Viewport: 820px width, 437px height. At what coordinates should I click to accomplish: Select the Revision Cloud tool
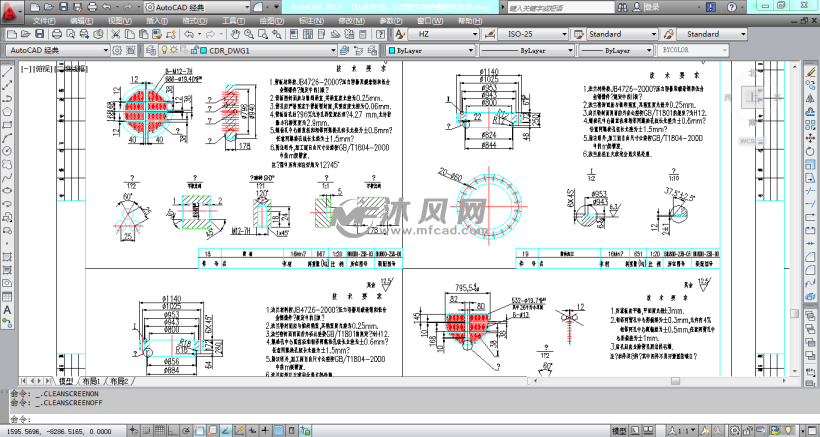click(7, 164)
